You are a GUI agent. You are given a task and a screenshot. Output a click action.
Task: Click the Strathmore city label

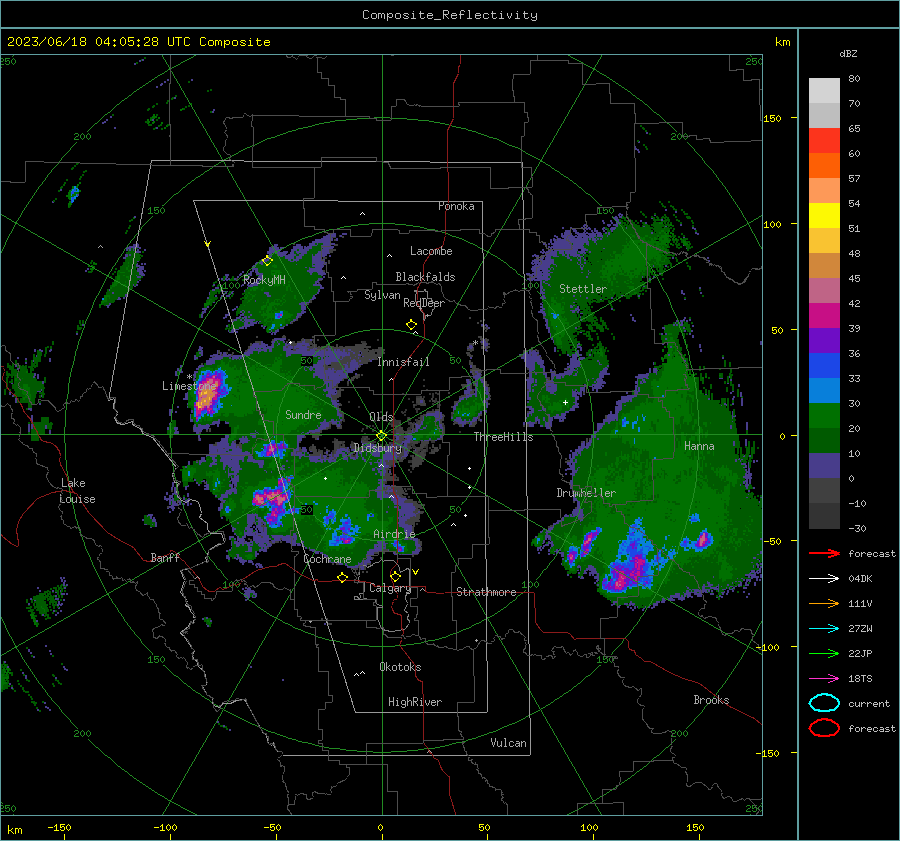click(x=486, y=592)
